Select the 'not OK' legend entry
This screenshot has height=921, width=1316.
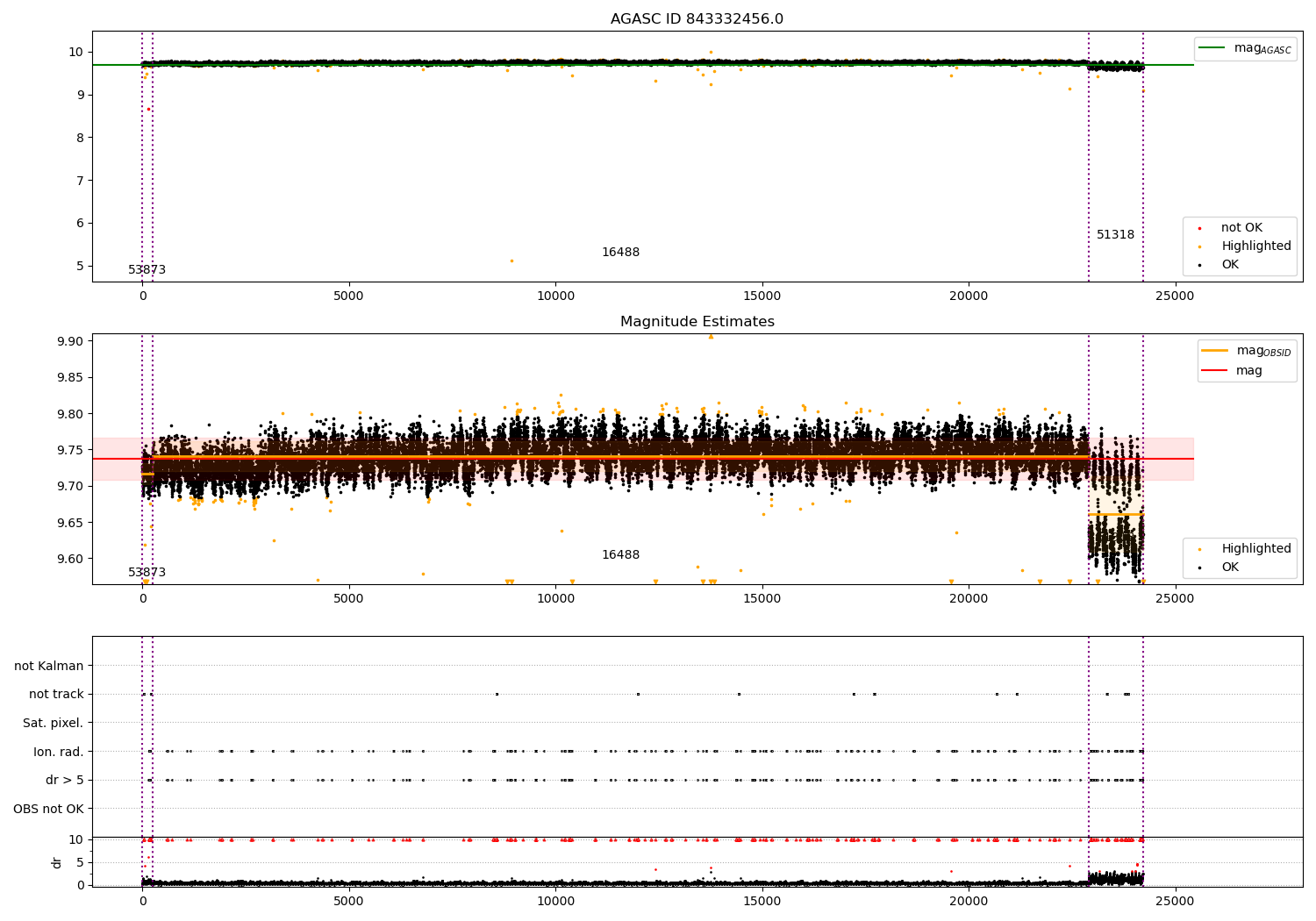1241,228
